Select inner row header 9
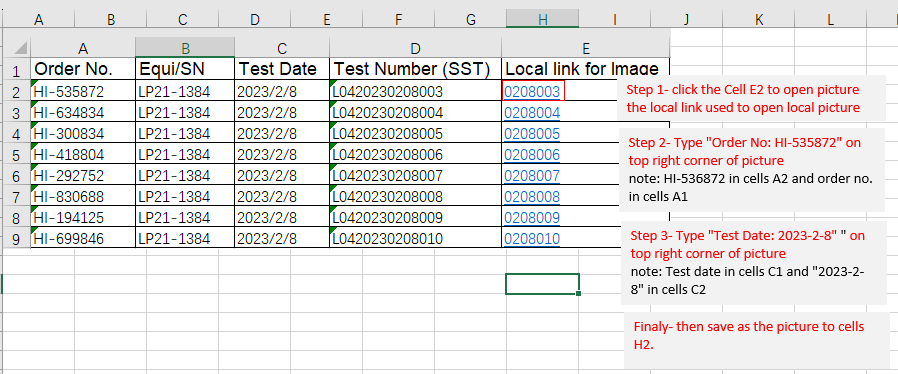The image size is (898, 374). [17, 239]
